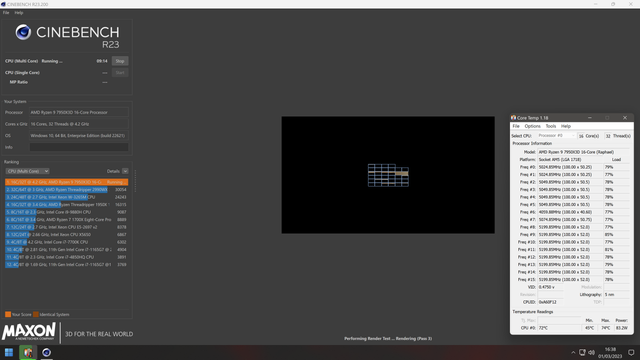Open the Core Temp File menu
The image size is (640, 360).
pyautogui.click(x=516, y=126)
